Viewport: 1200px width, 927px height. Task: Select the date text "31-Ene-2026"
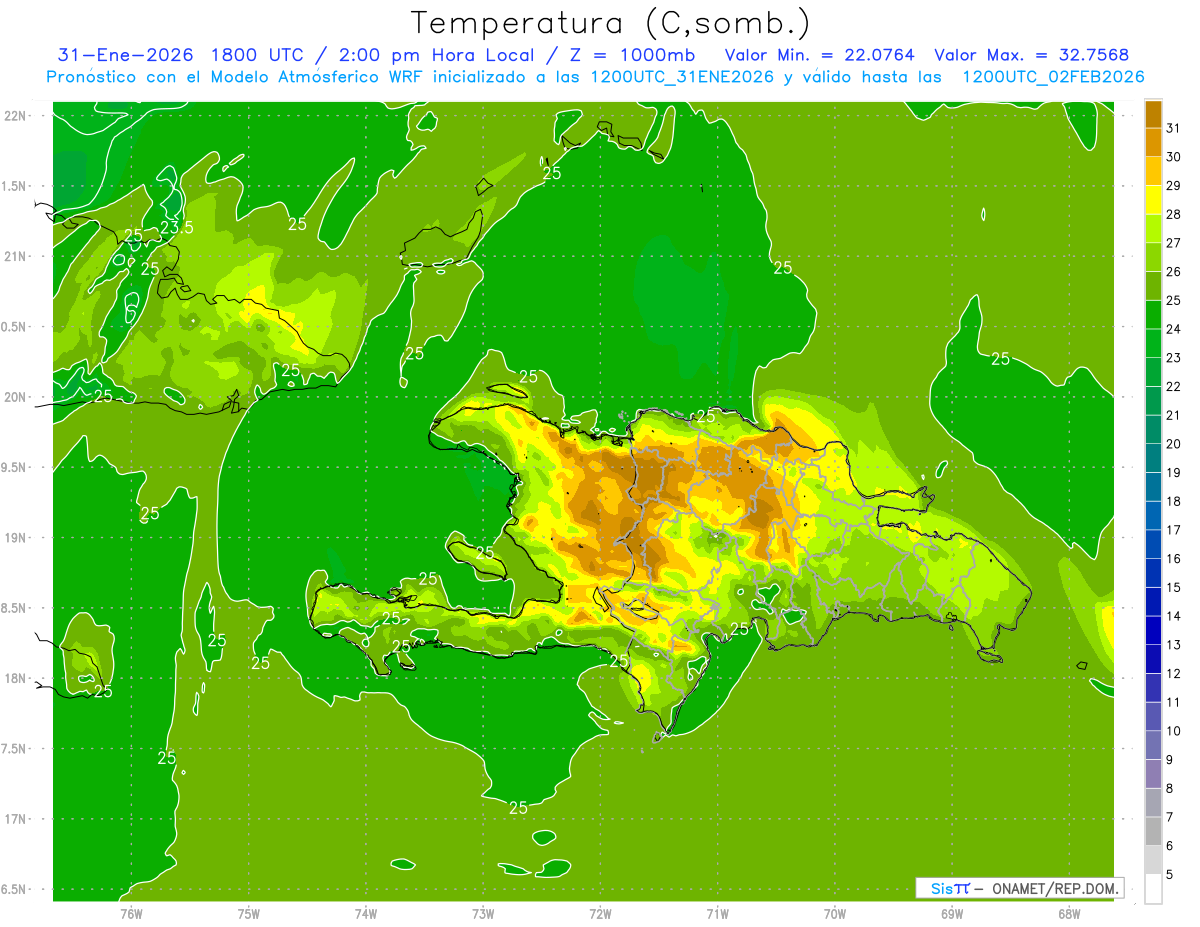click(124, 55)
